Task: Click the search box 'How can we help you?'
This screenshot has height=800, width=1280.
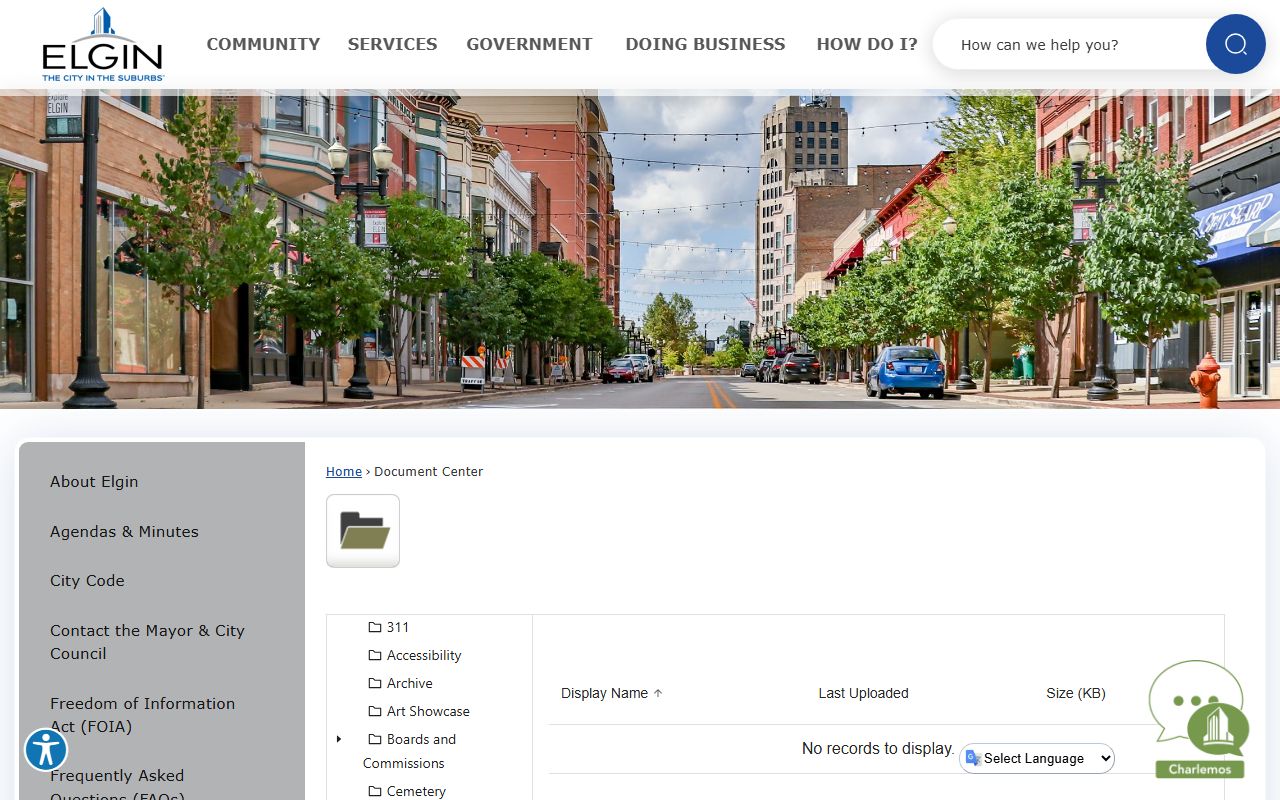Action: click(1070, 44)
